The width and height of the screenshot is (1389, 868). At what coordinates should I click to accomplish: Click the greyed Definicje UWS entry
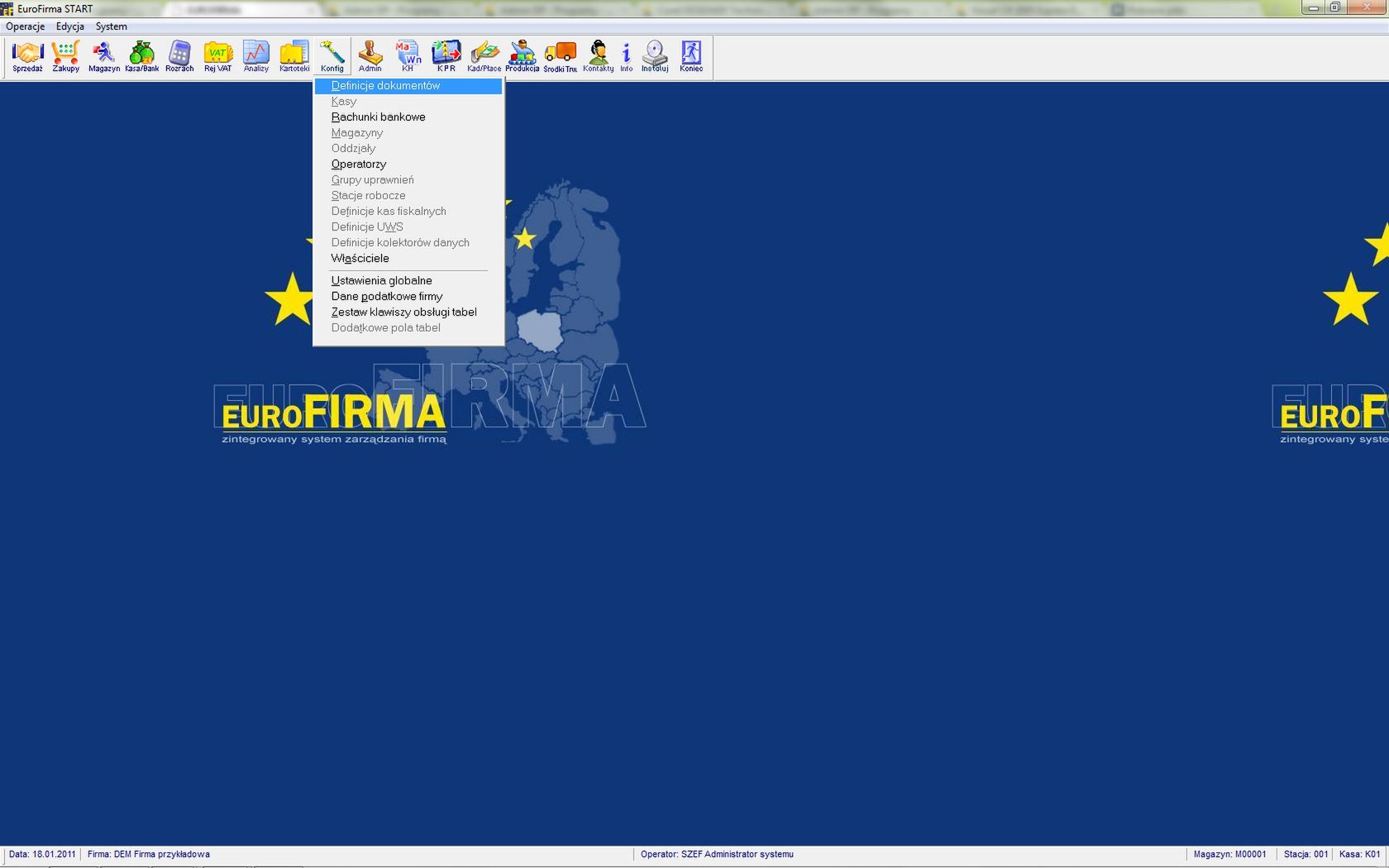(x=408, y=227)
